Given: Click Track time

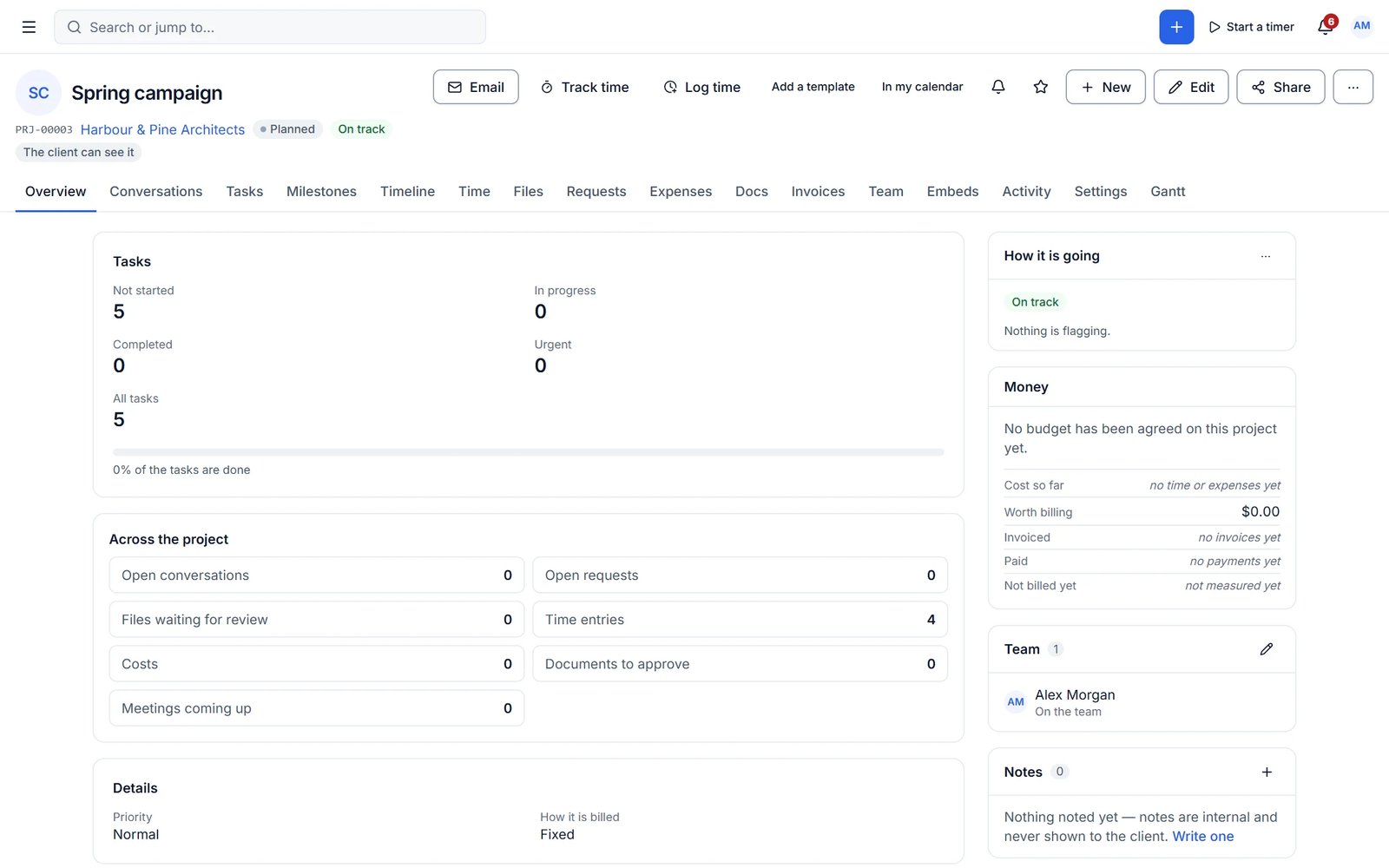Looking at the screenshot, I should tap(584, 87).
